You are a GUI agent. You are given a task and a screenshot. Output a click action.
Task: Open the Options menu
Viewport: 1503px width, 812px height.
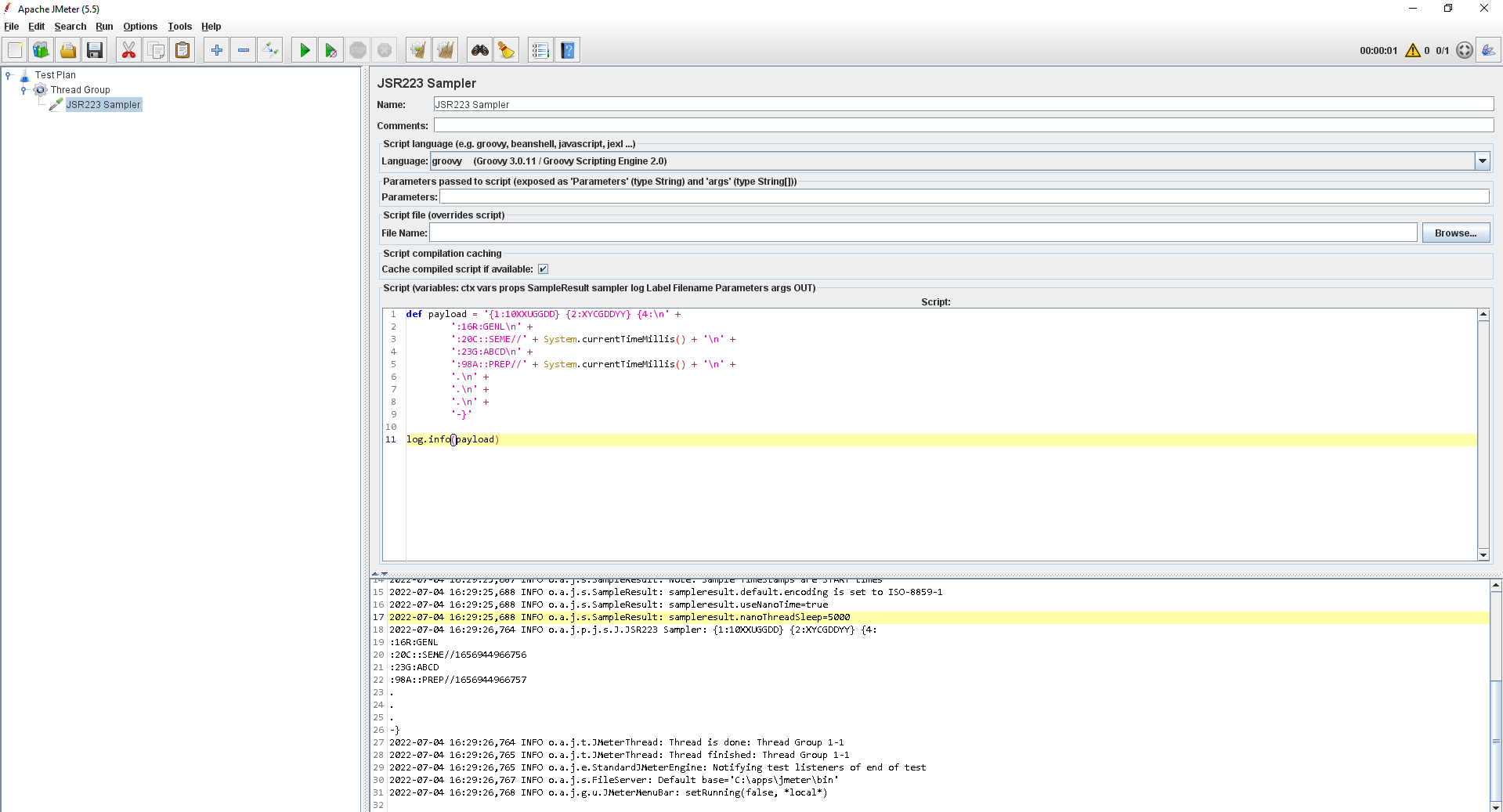click(x=139, y=26)
